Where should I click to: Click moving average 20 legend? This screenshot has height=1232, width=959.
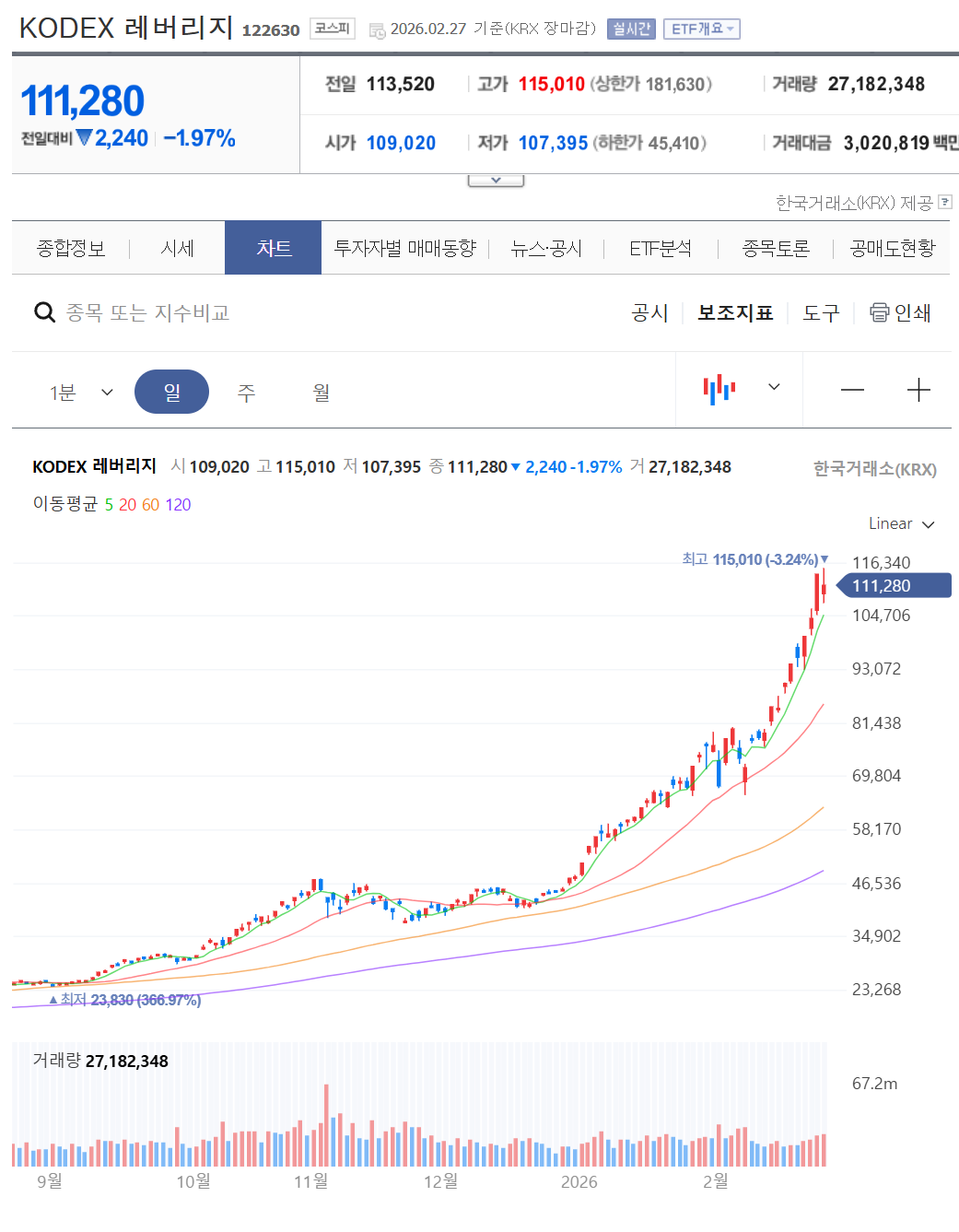pyautogui.click(x=127, y=504)
